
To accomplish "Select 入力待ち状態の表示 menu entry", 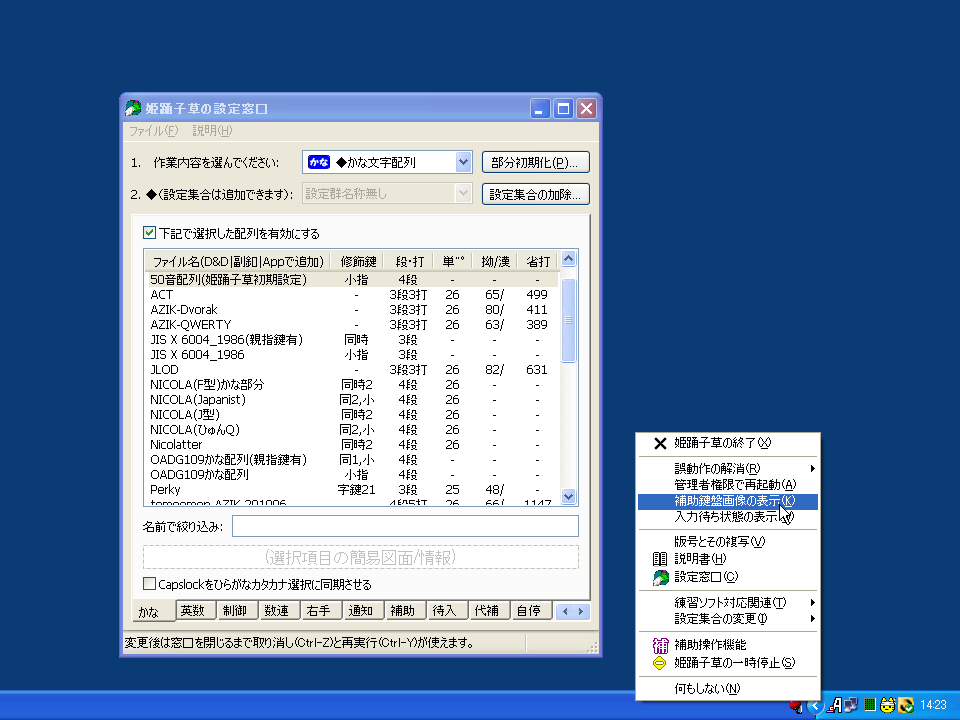I will coord(728,517).
